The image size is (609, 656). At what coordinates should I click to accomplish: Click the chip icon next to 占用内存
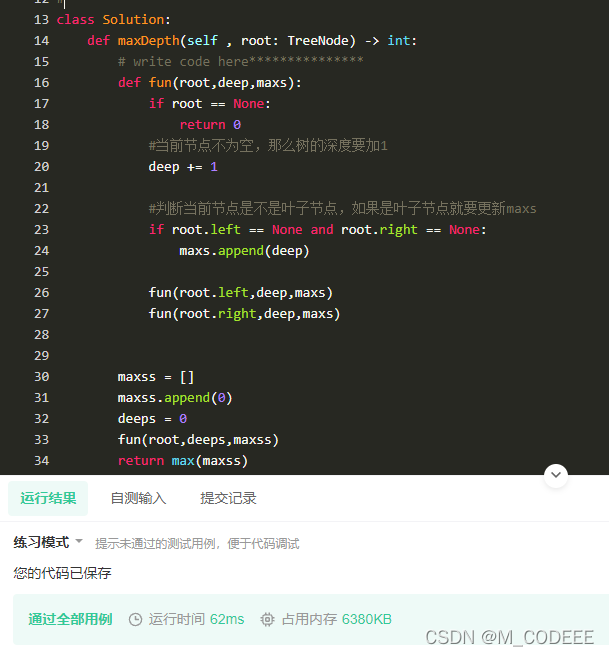(267, 619)
